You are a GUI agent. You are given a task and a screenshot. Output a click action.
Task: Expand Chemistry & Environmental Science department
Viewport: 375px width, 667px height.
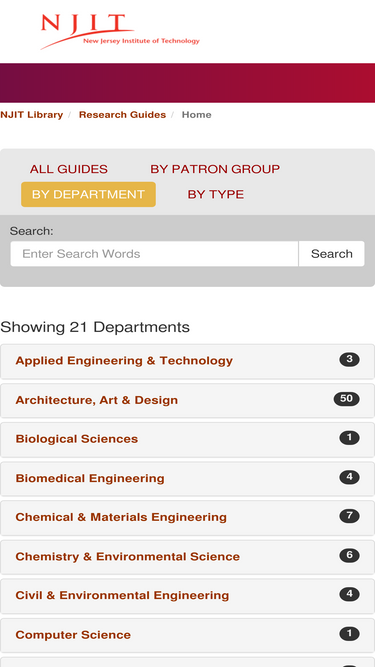187,557
